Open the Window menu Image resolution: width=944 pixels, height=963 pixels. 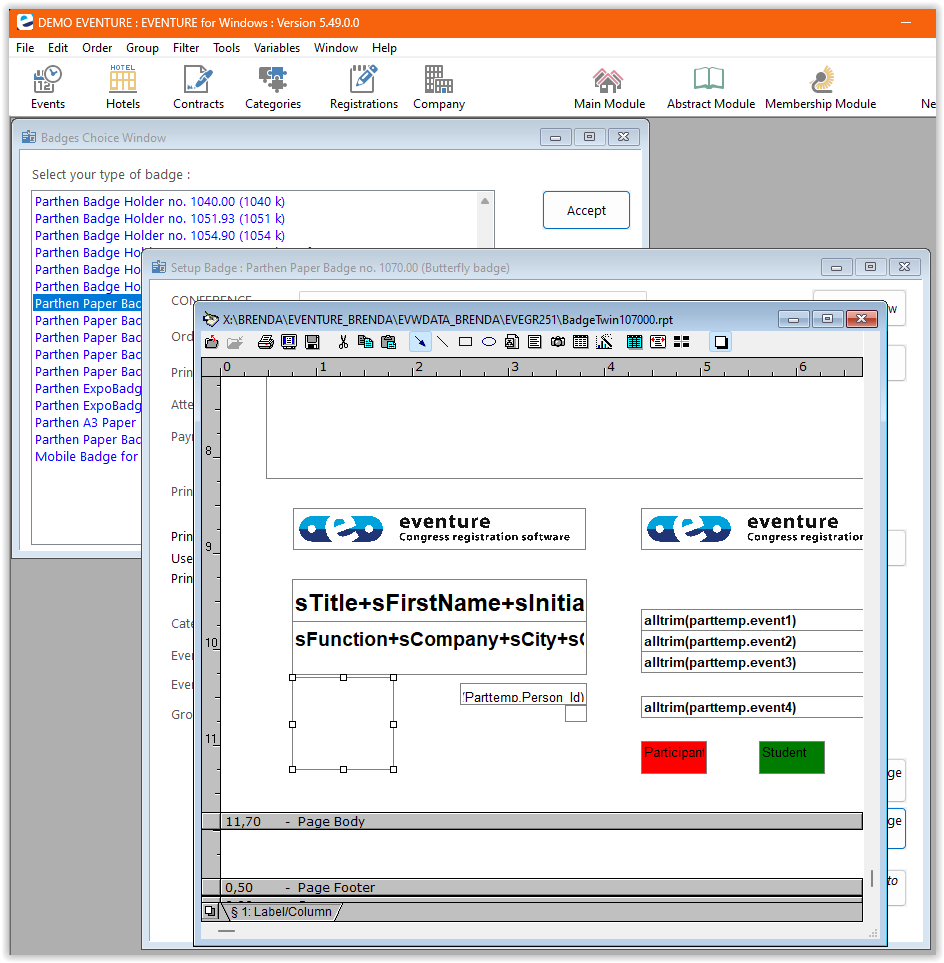pyautogui.click(x=336, y=48)
